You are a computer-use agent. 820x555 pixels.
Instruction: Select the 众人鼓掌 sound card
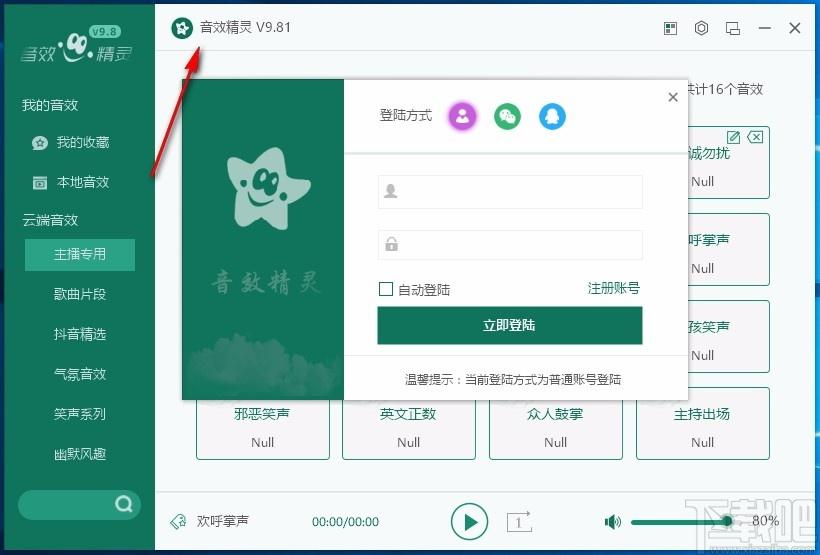(555, 429)
